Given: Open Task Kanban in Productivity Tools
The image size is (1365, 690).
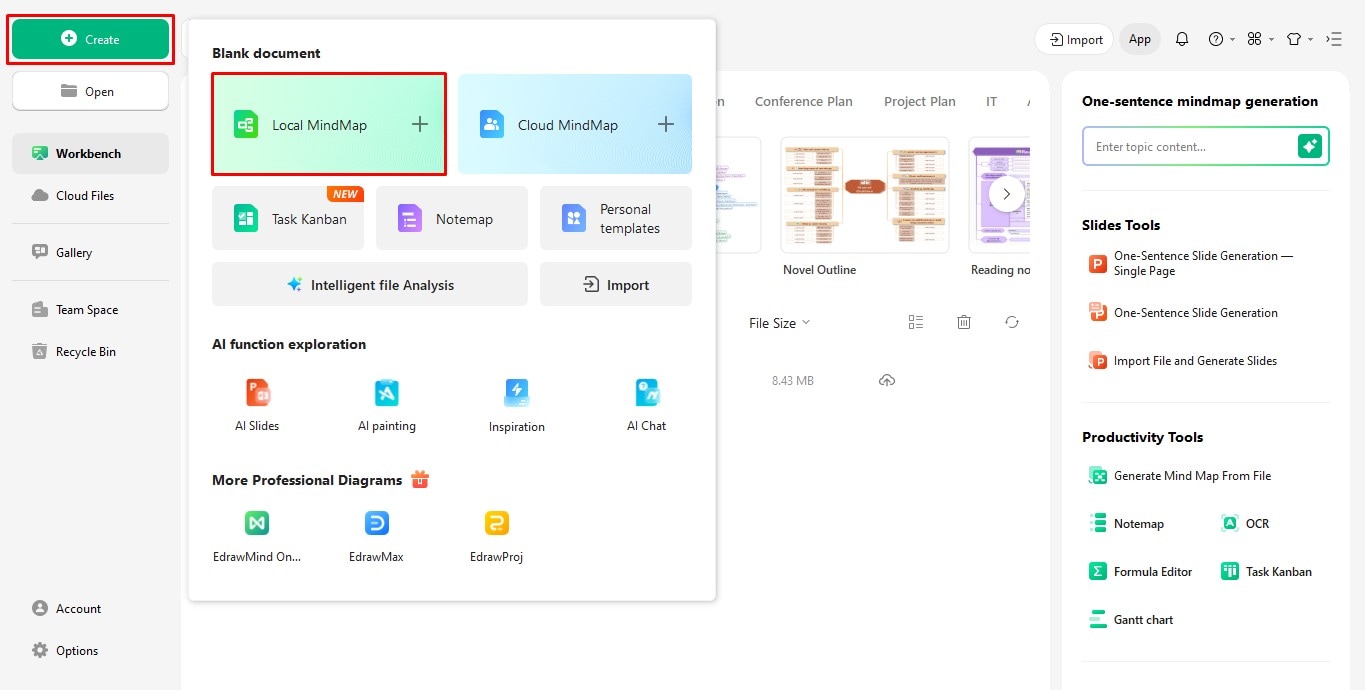Looking at the screenshot, I should point(1267,571).
